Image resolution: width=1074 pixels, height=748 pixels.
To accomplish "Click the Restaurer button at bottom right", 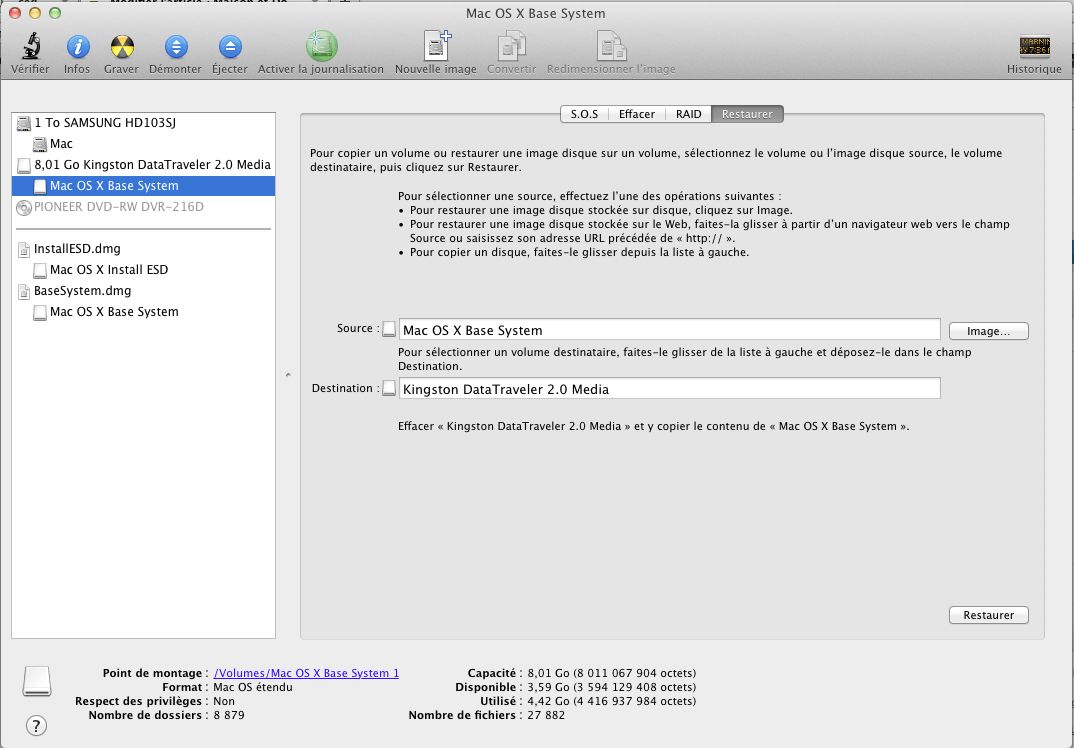I will [988, 615].
